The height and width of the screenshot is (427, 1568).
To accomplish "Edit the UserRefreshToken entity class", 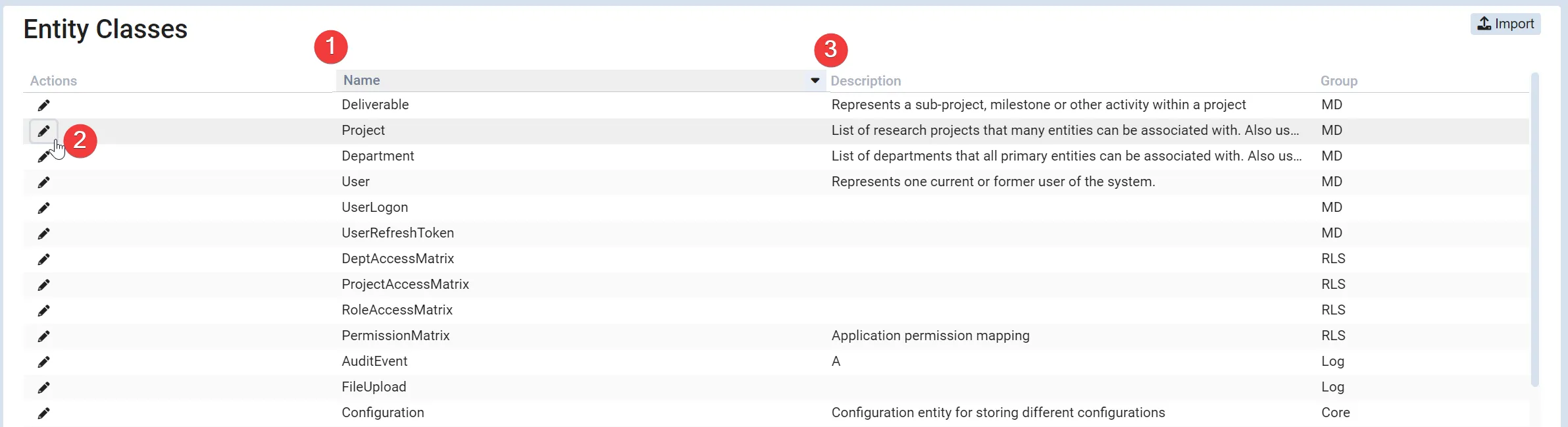I will pyautogui.click(x=43, y=234).
